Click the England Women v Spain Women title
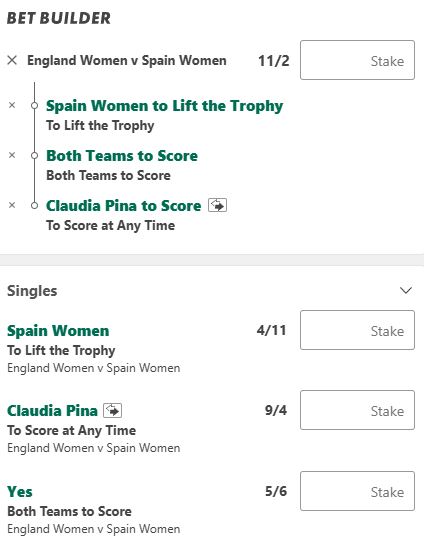 pos(127,60)
